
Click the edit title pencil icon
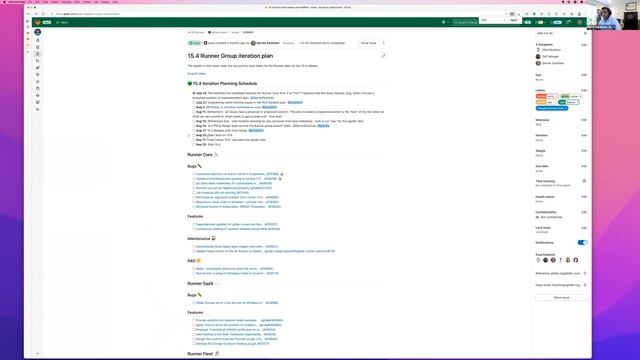point(384,56)
